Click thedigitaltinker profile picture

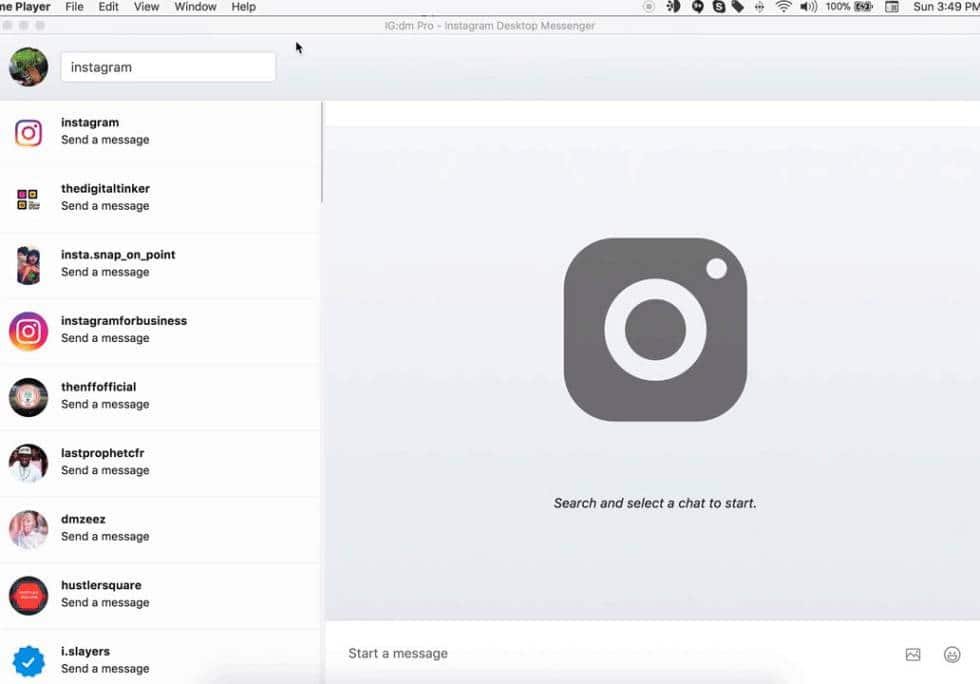point(28,199)
